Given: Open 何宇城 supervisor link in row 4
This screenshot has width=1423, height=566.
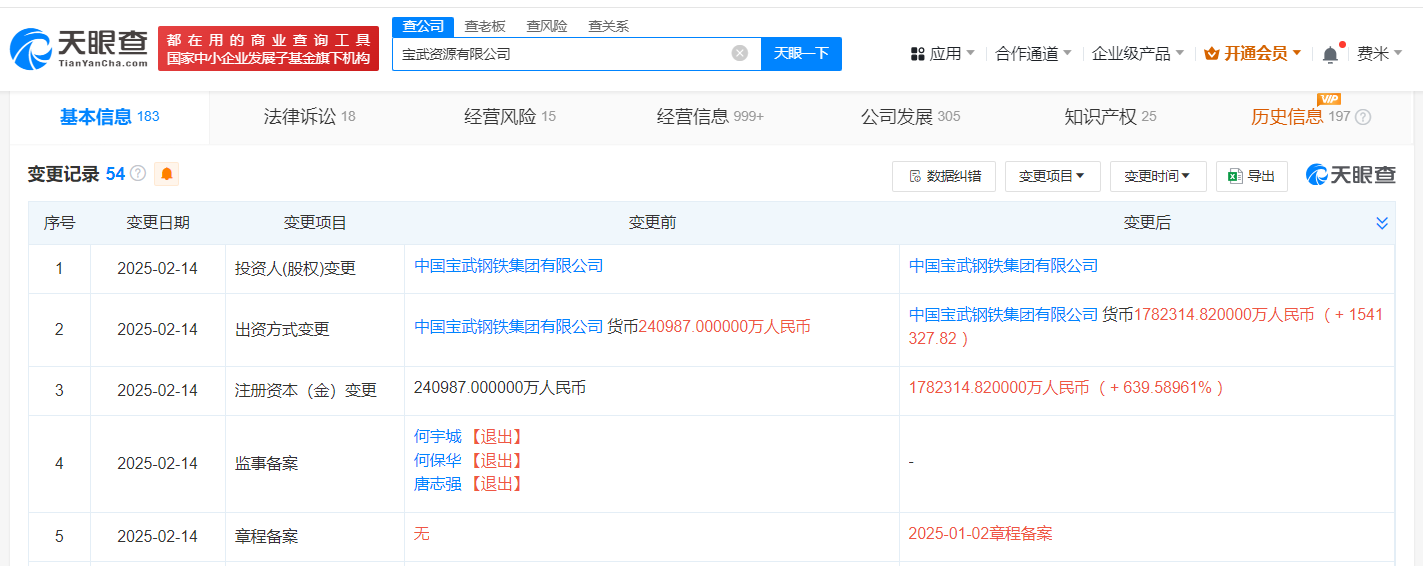Looking at the screenshot, I should tap(438, 437).
